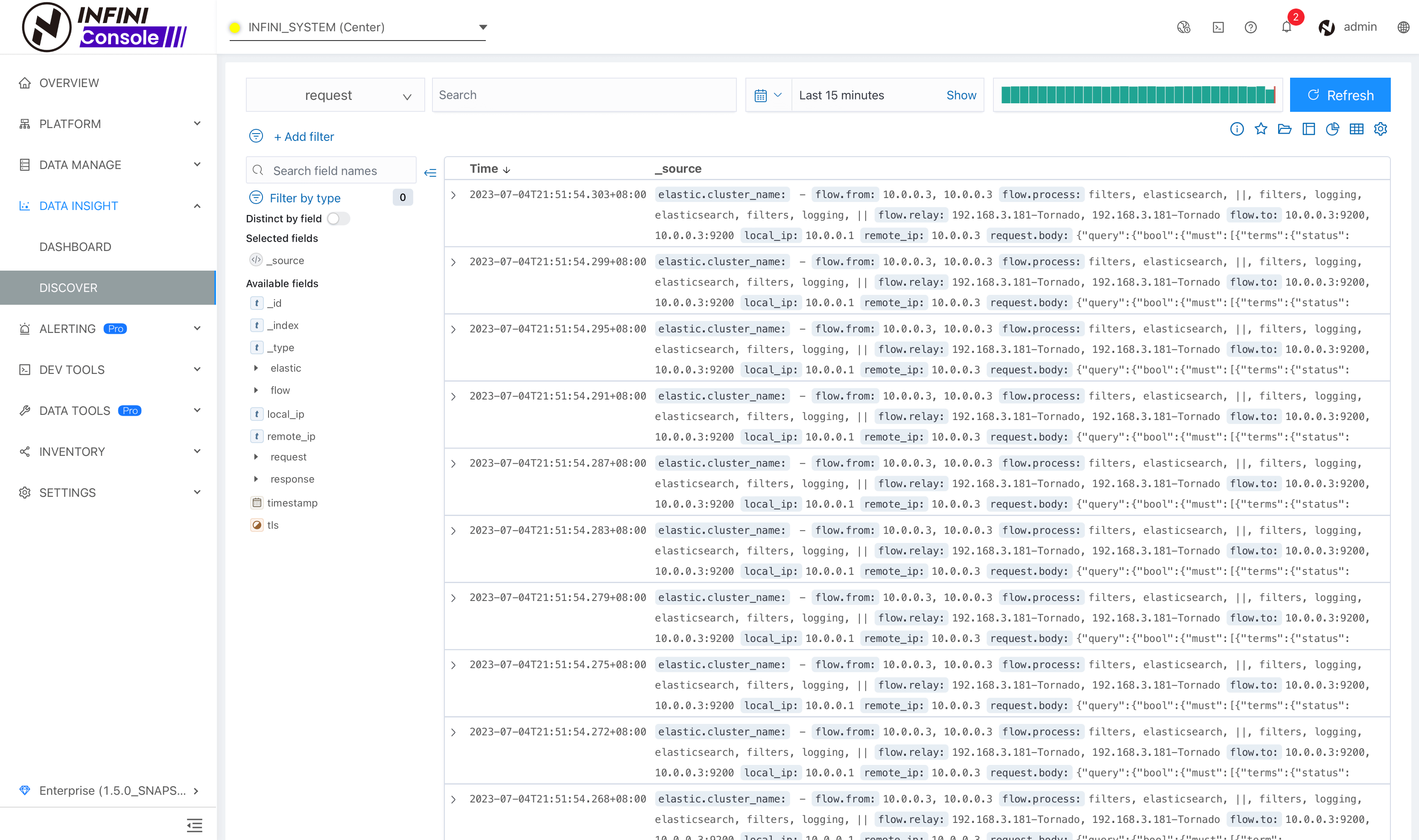Screen dimensions: 1419x840
Task: Click the Last 15 minutes time range
Action: pos(842,95)
